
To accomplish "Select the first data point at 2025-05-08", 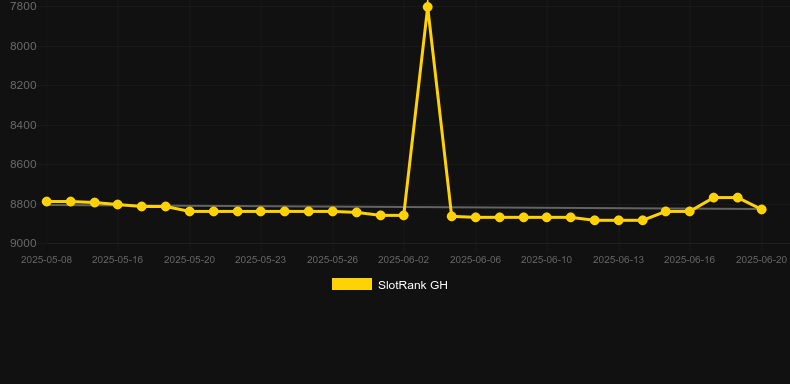I will (47, 202).
